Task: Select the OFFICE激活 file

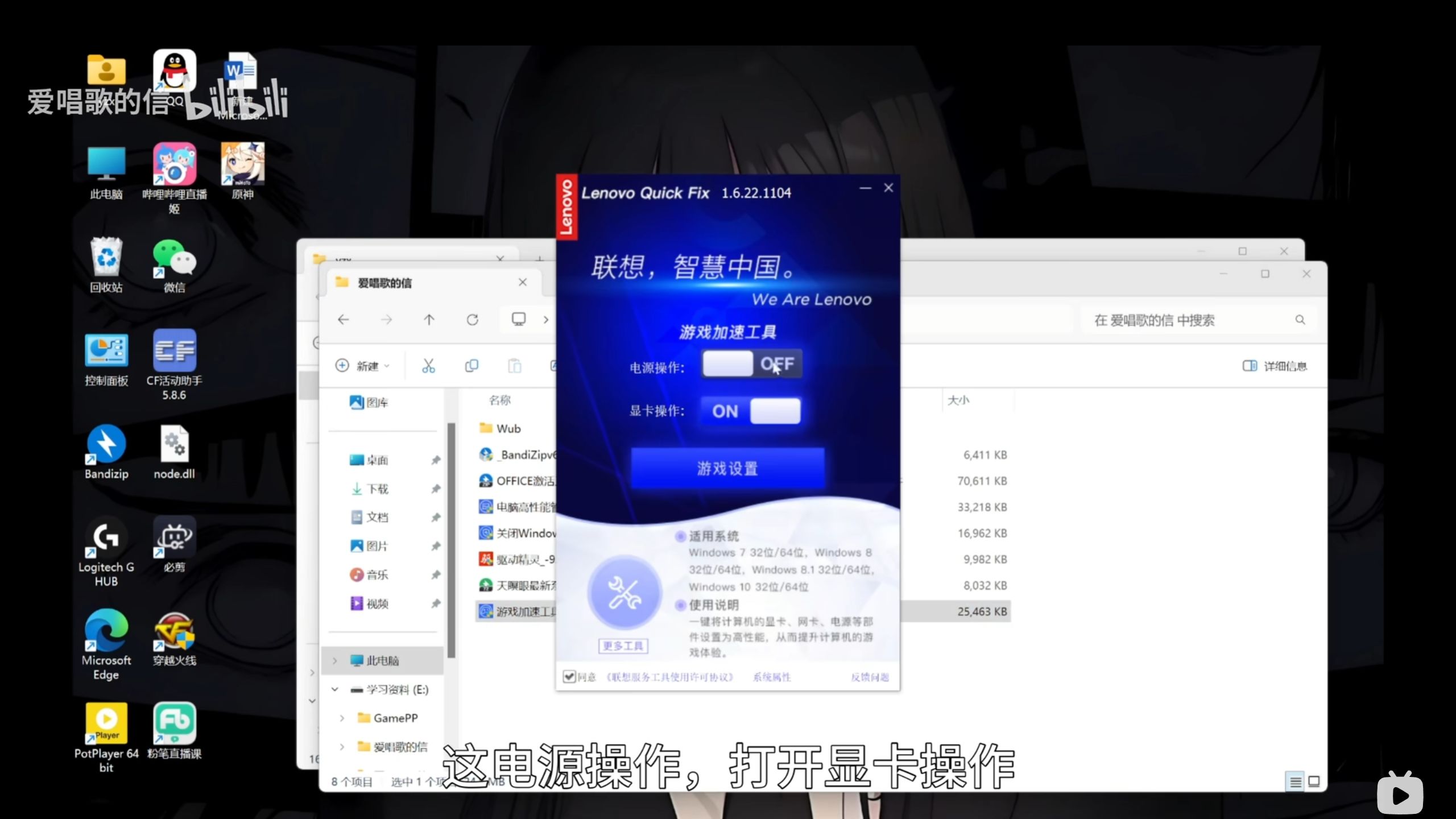Action: tap(516, 481)
